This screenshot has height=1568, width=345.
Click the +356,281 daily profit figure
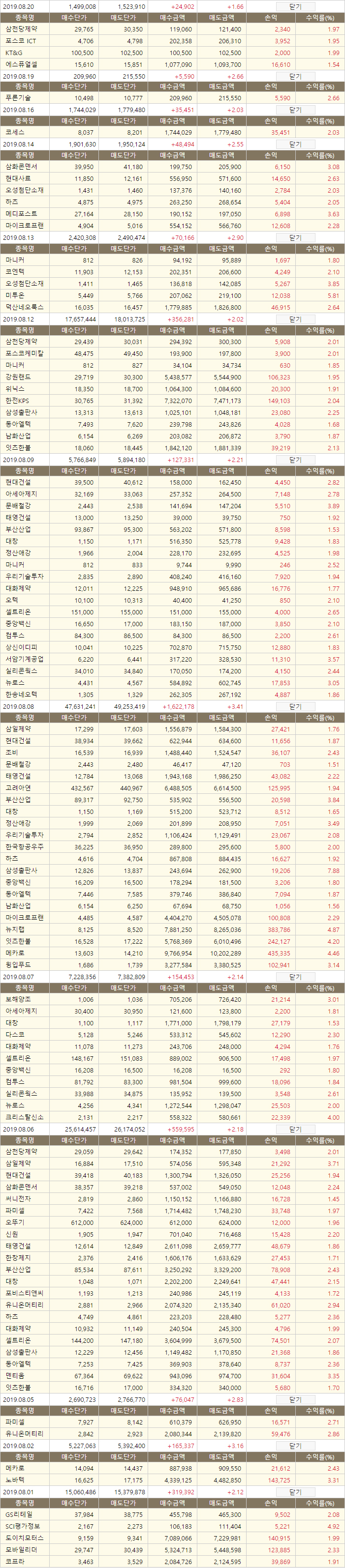click(x=181, y=319)
